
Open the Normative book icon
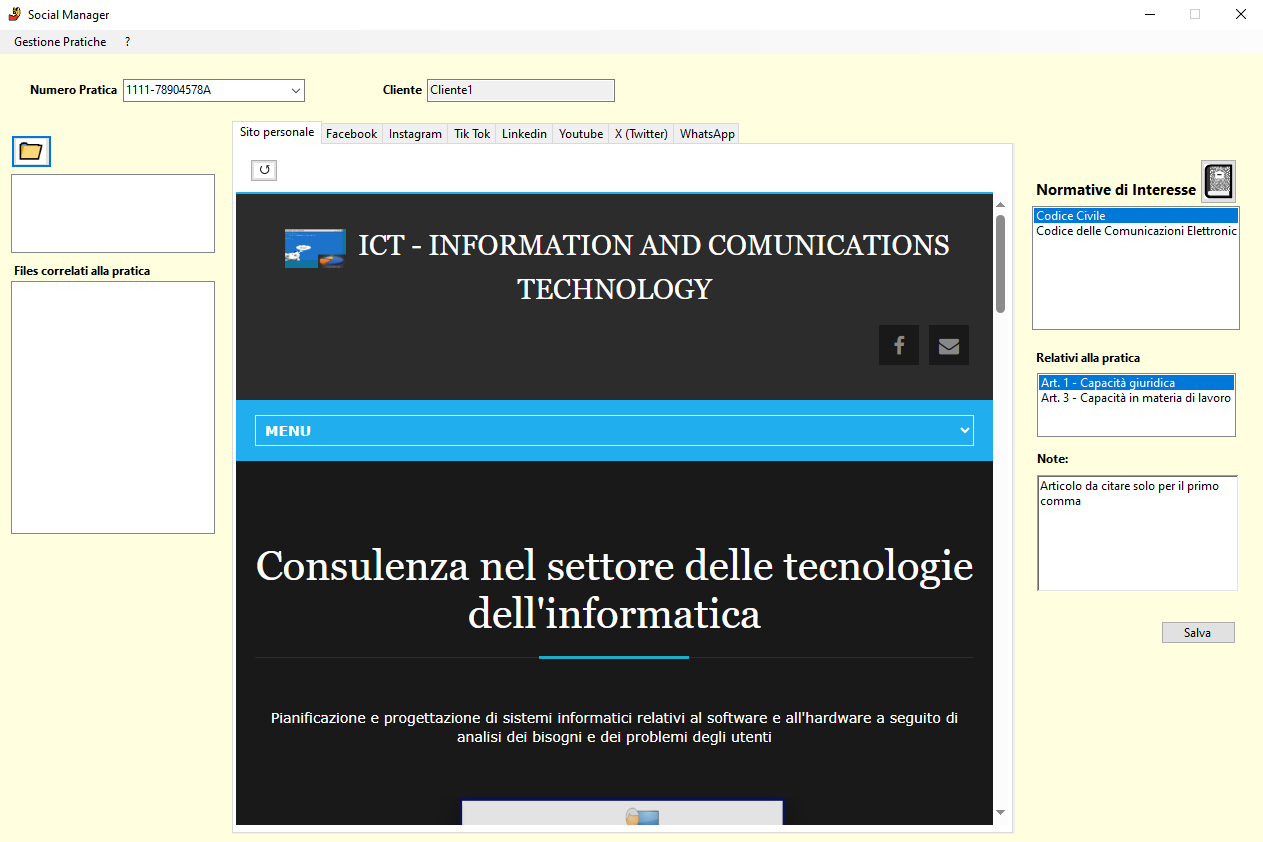(1218, 181)
